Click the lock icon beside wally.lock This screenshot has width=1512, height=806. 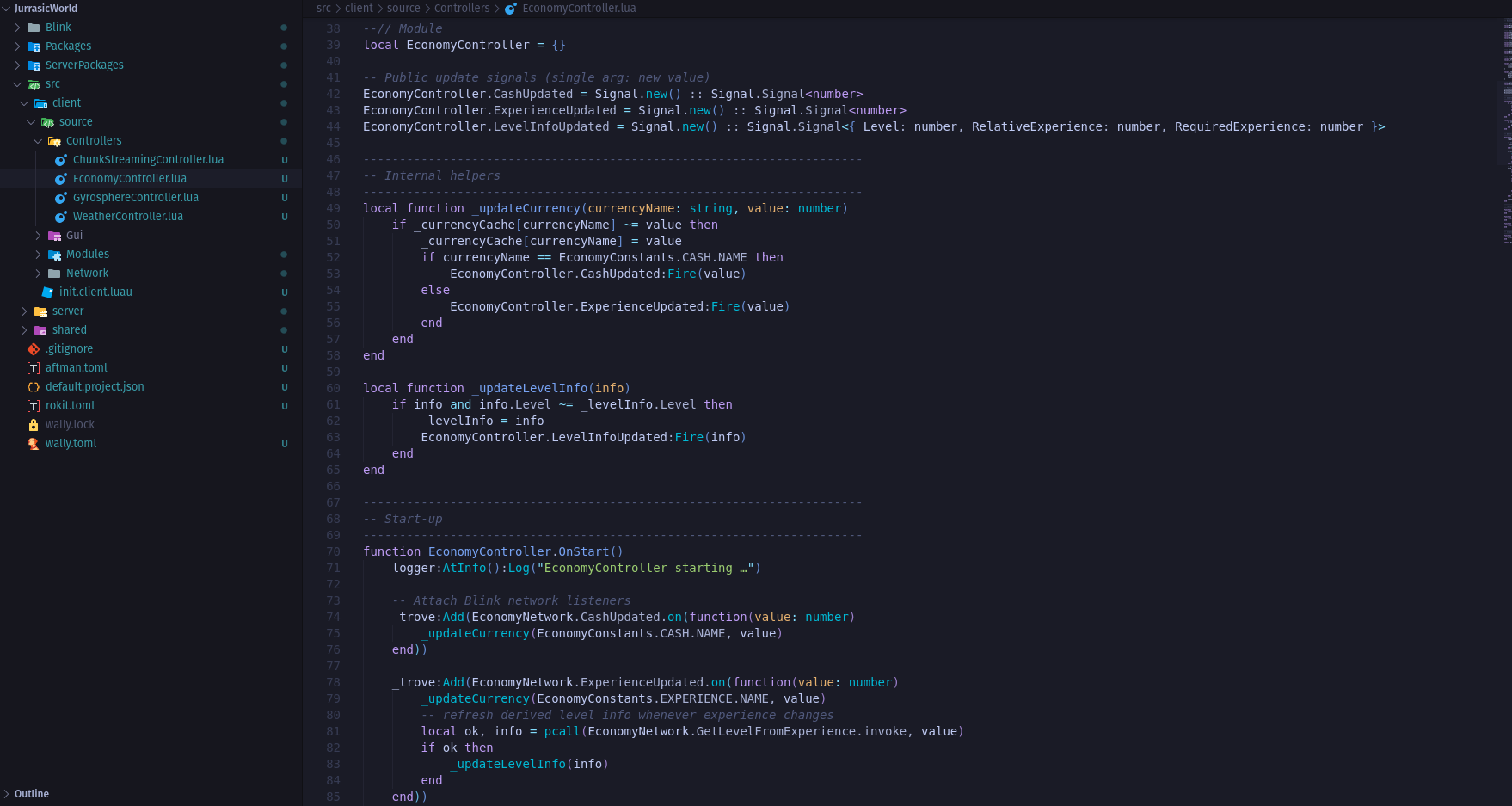tap(34, 425)
